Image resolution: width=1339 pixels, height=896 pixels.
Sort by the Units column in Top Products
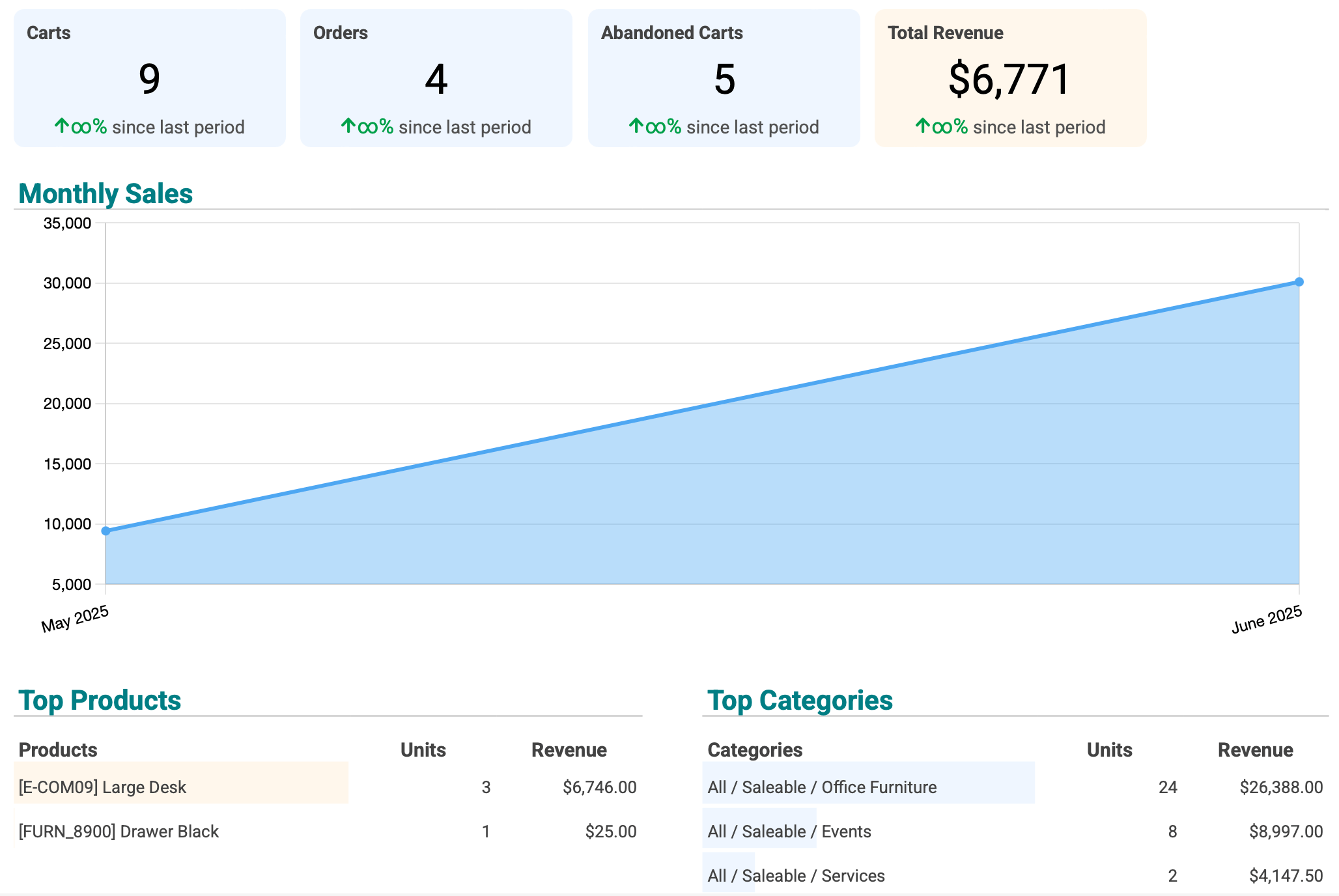422,749
